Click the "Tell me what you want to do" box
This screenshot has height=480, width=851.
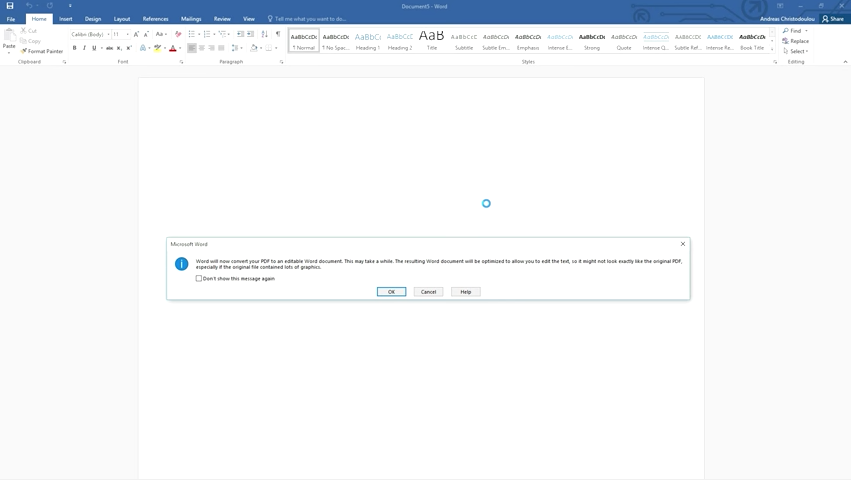310,19
